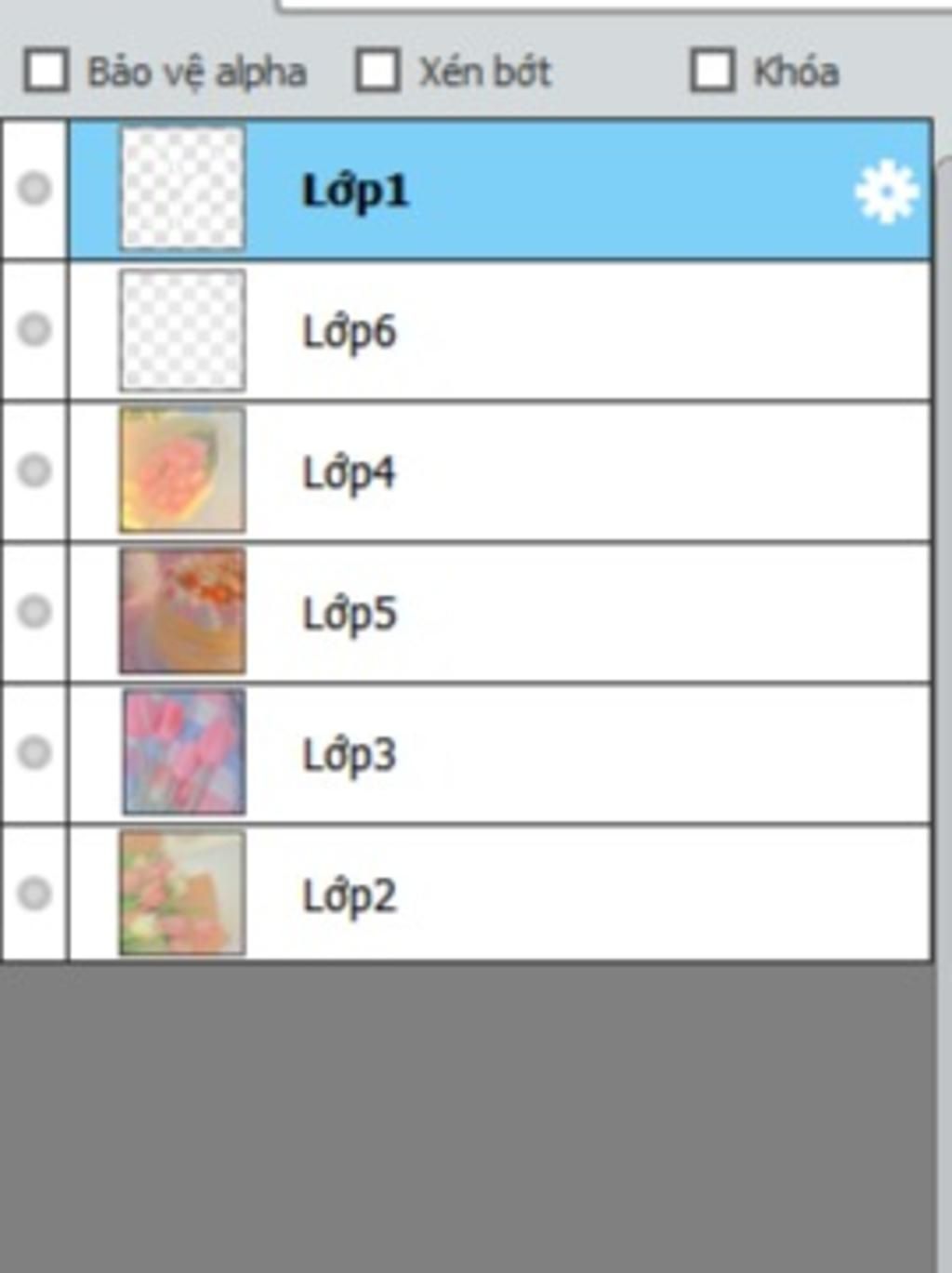Hide the Lớp5 layer

[35, 611]
